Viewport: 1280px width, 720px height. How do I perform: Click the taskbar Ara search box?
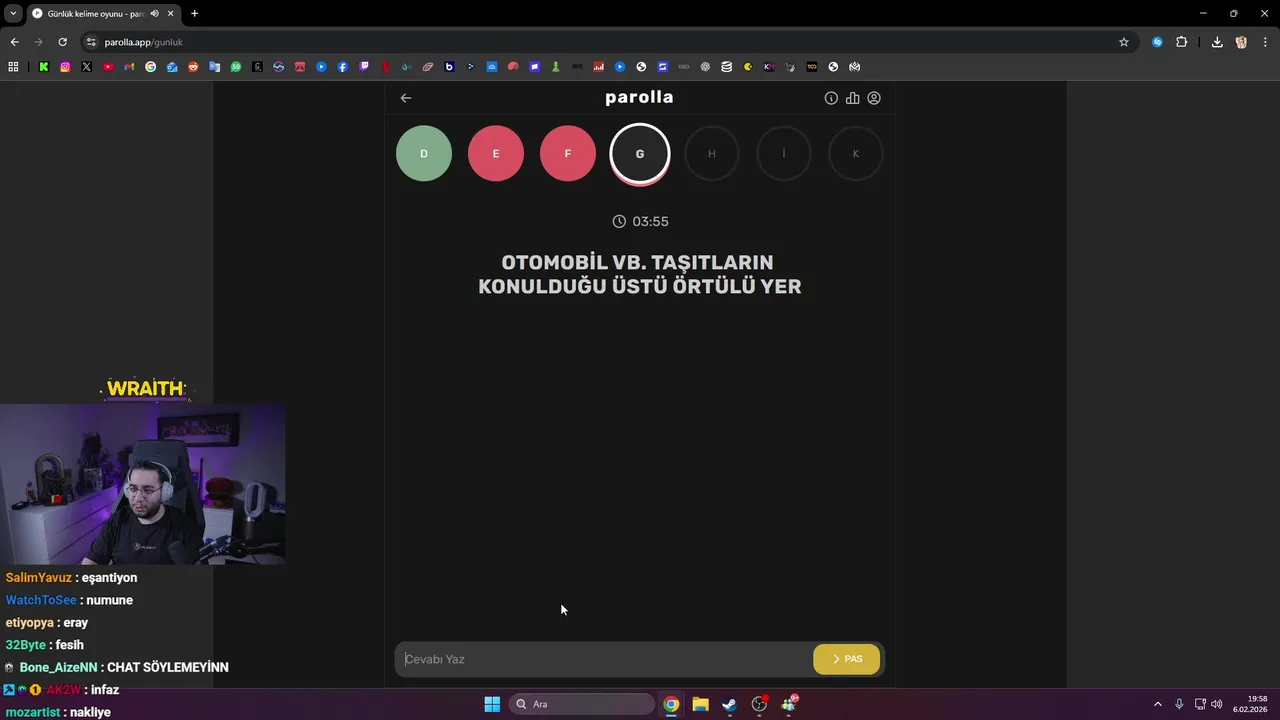583,704
